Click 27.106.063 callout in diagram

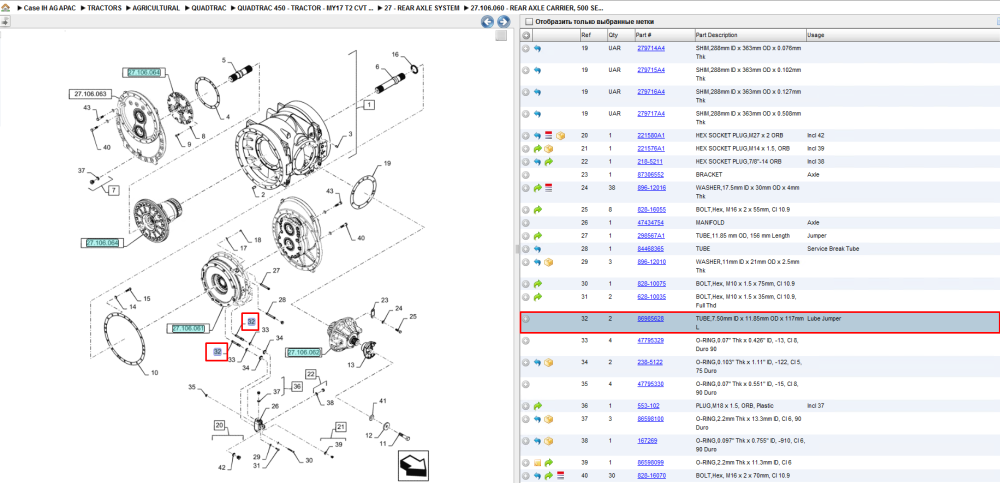click(x=89, y=94)
